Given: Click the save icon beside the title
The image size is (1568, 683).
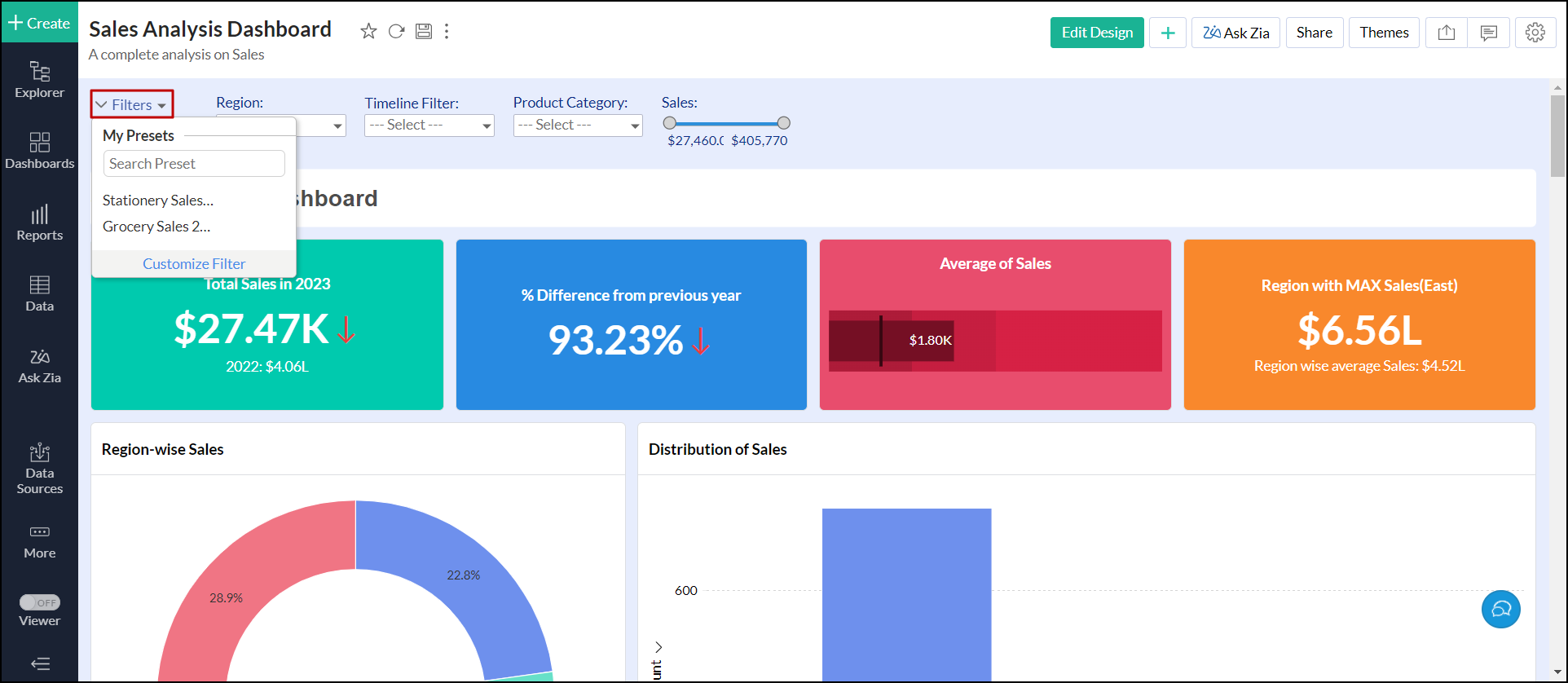Looking at the screenshot, I should pos(424,31).
